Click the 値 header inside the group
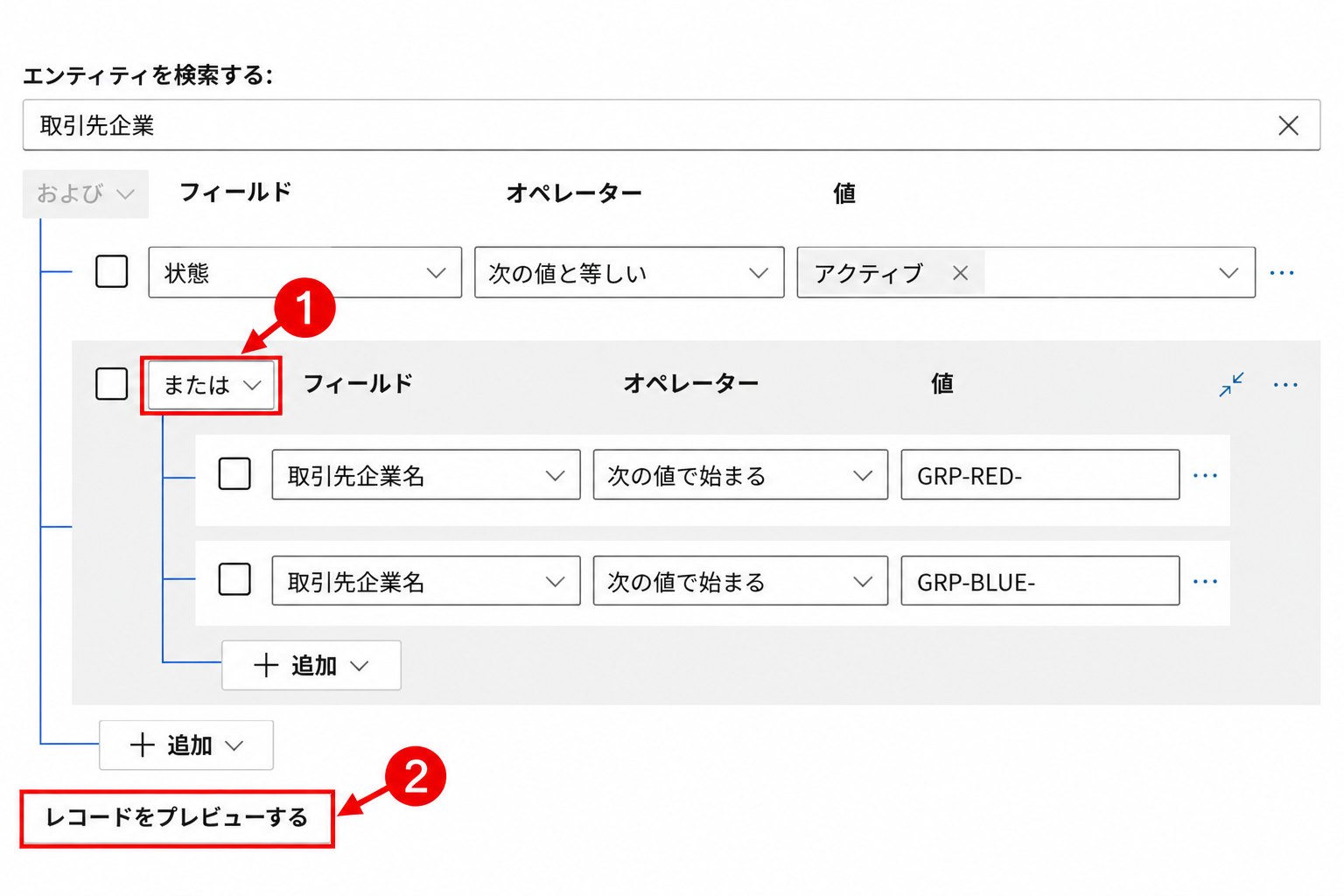The image size is (1344, 896). click(942, 383)
